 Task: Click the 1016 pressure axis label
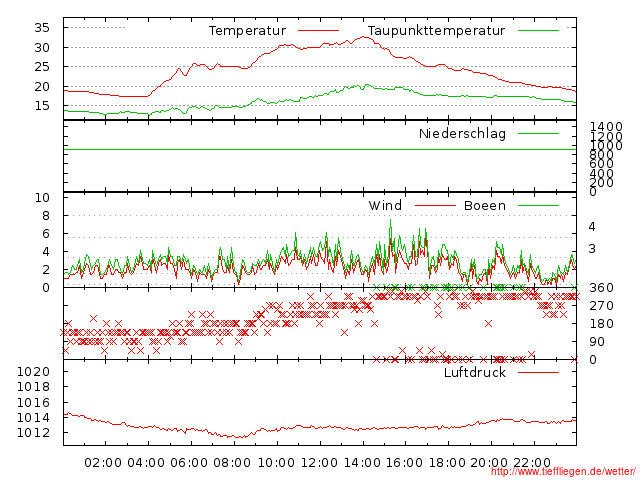pyautogui.click(x=33, y=402)
